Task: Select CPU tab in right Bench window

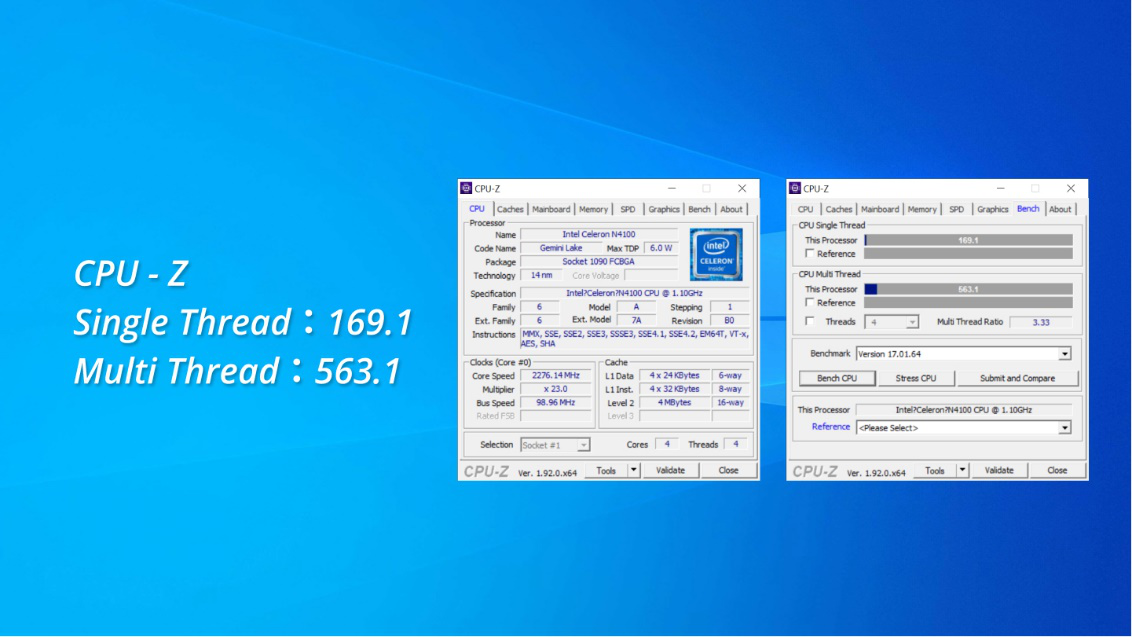Action: click(806, 209)
